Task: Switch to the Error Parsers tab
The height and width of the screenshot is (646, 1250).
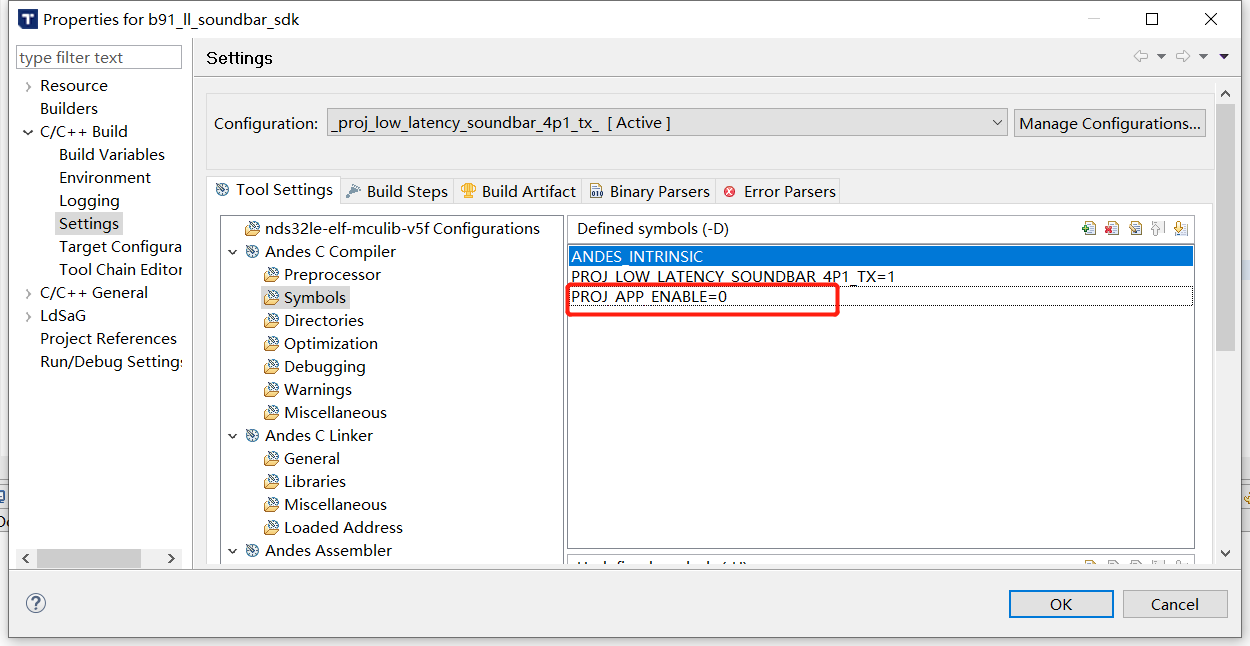Action: click(780, 191)
